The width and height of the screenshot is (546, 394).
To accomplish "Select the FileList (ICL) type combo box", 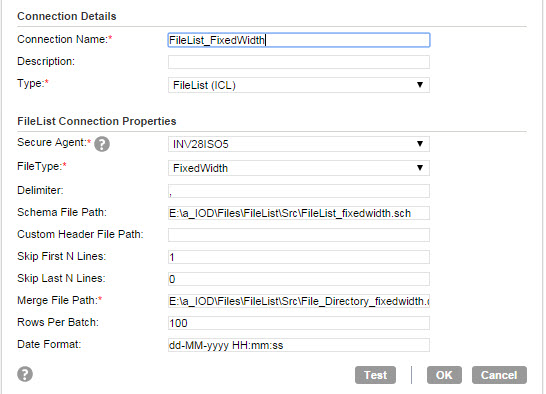I will 299,85.
